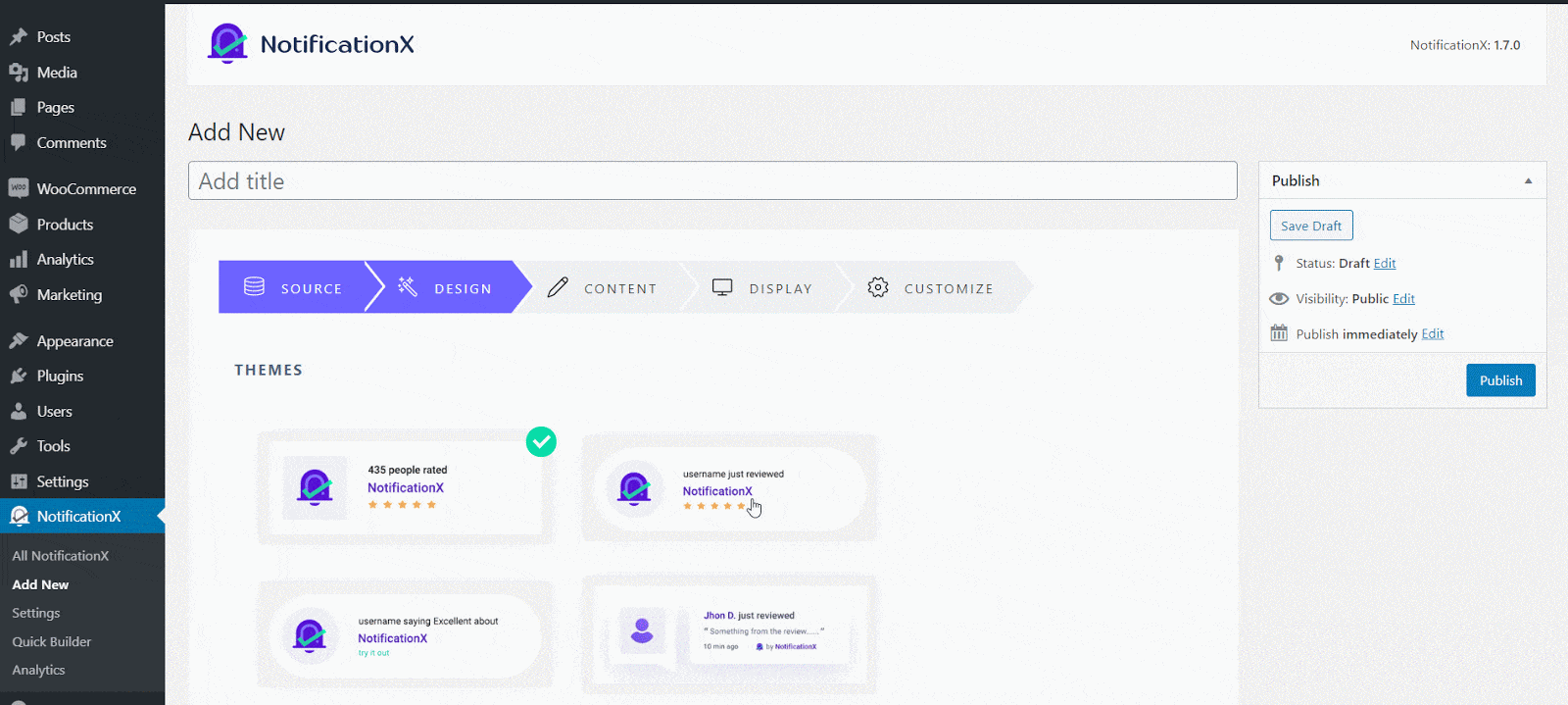Click the 'Publish' panel title
The height and width of the screenshot is (705, 1568).
(x=1296, y=180)
